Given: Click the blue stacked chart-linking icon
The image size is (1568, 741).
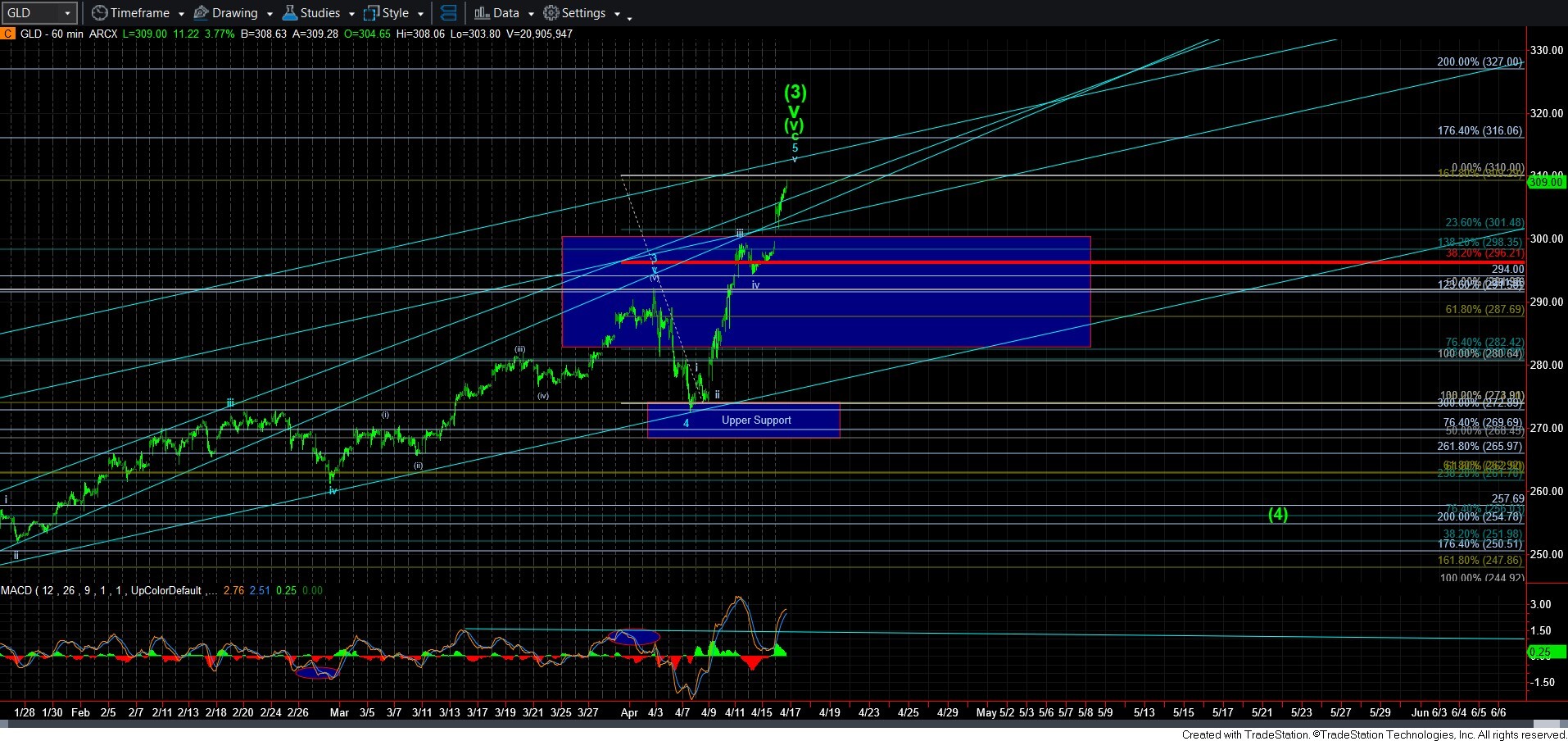Looking at the screenshot, I should point(448,13).
